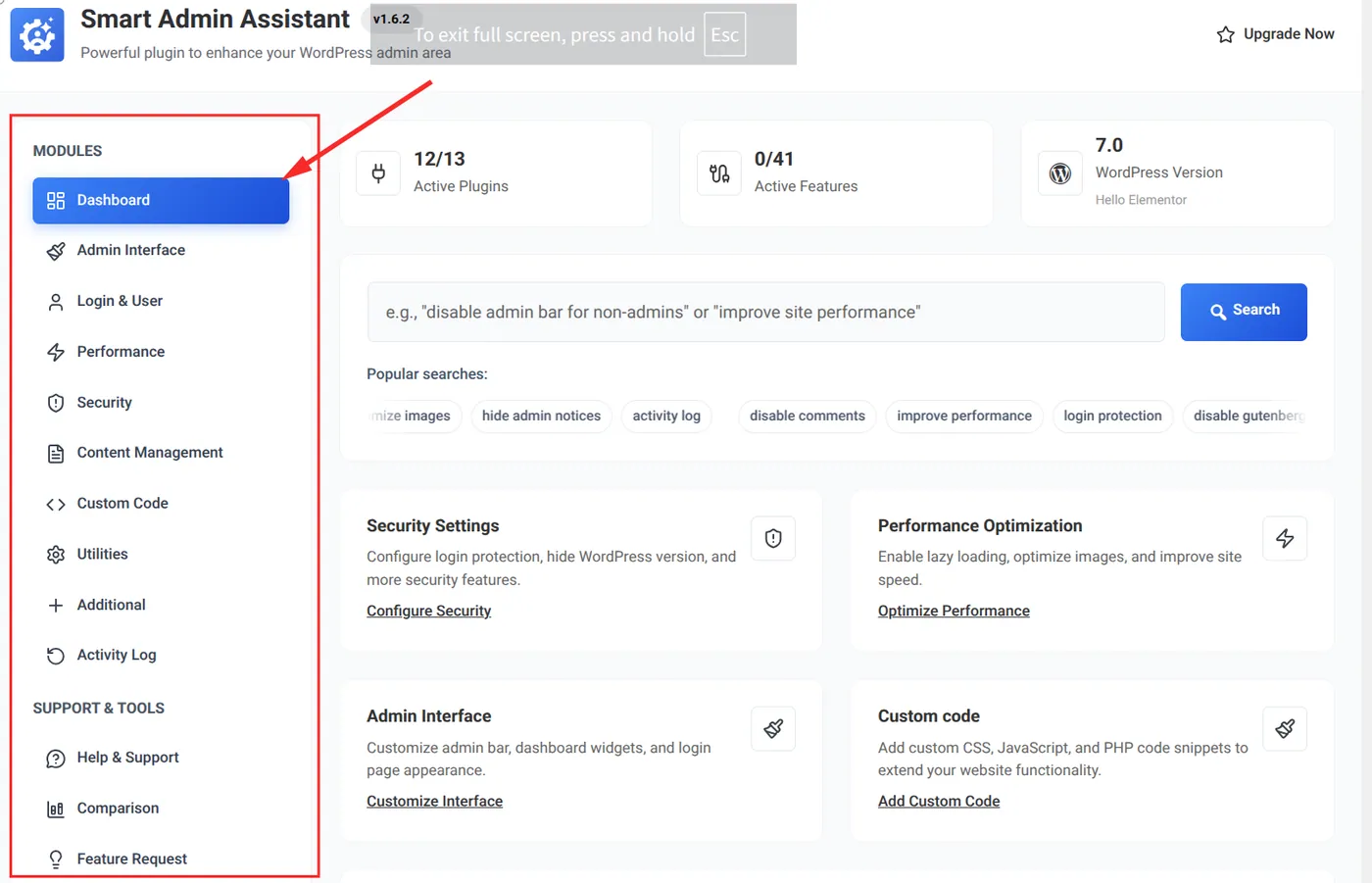This screenshot has height=883, width=1372.
Task: Click the brush icon on Custom code card
Action: click(x=1285, y=728)
